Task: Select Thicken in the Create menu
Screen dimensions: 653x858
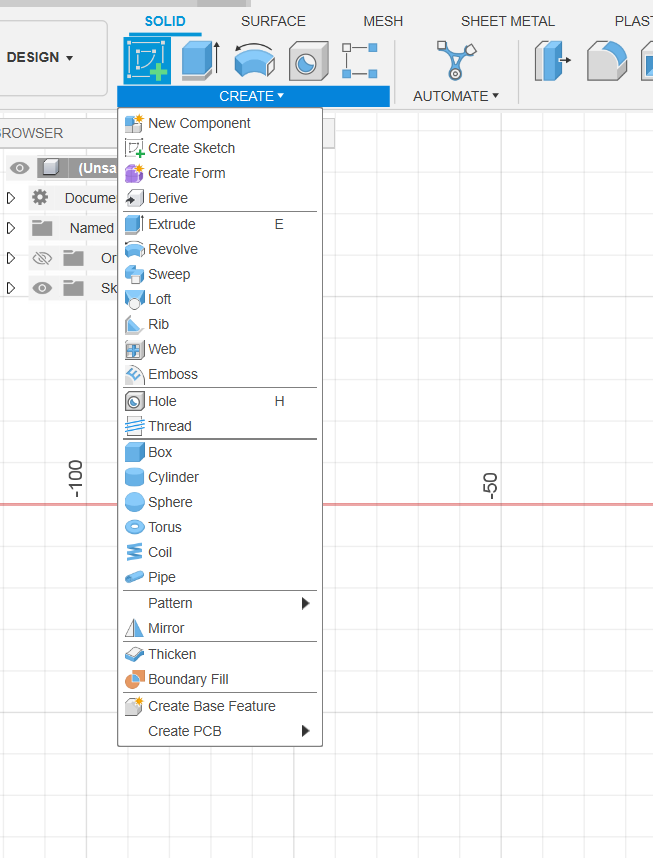Action: (220, 654)
